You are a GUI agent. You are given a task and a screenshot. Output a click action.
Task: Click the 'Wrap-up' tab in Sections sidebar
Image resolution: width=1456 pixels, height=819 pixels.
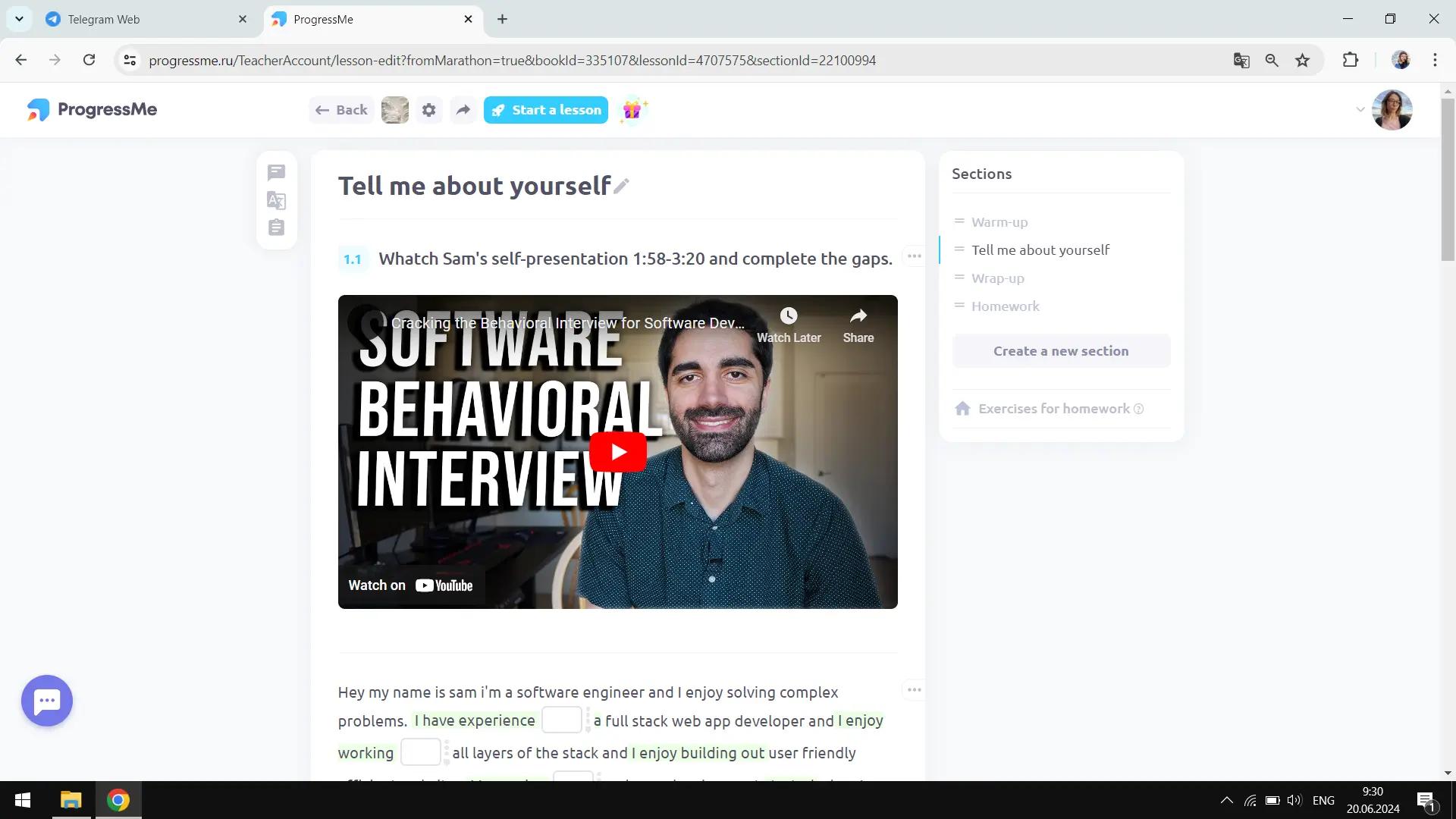(x=998, y=277)
